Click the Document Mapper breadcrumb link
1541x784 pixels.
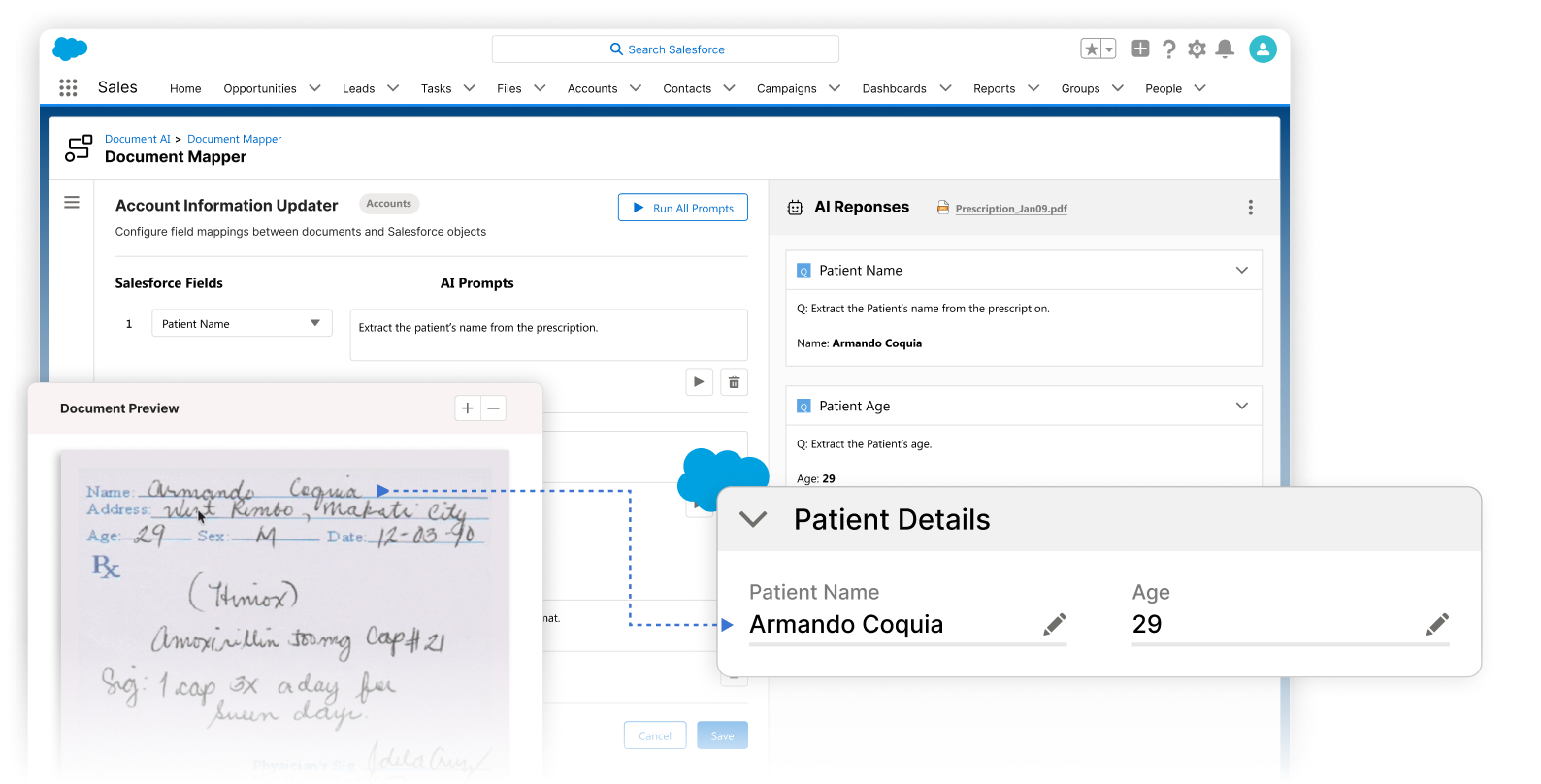[x=234, y=139]
